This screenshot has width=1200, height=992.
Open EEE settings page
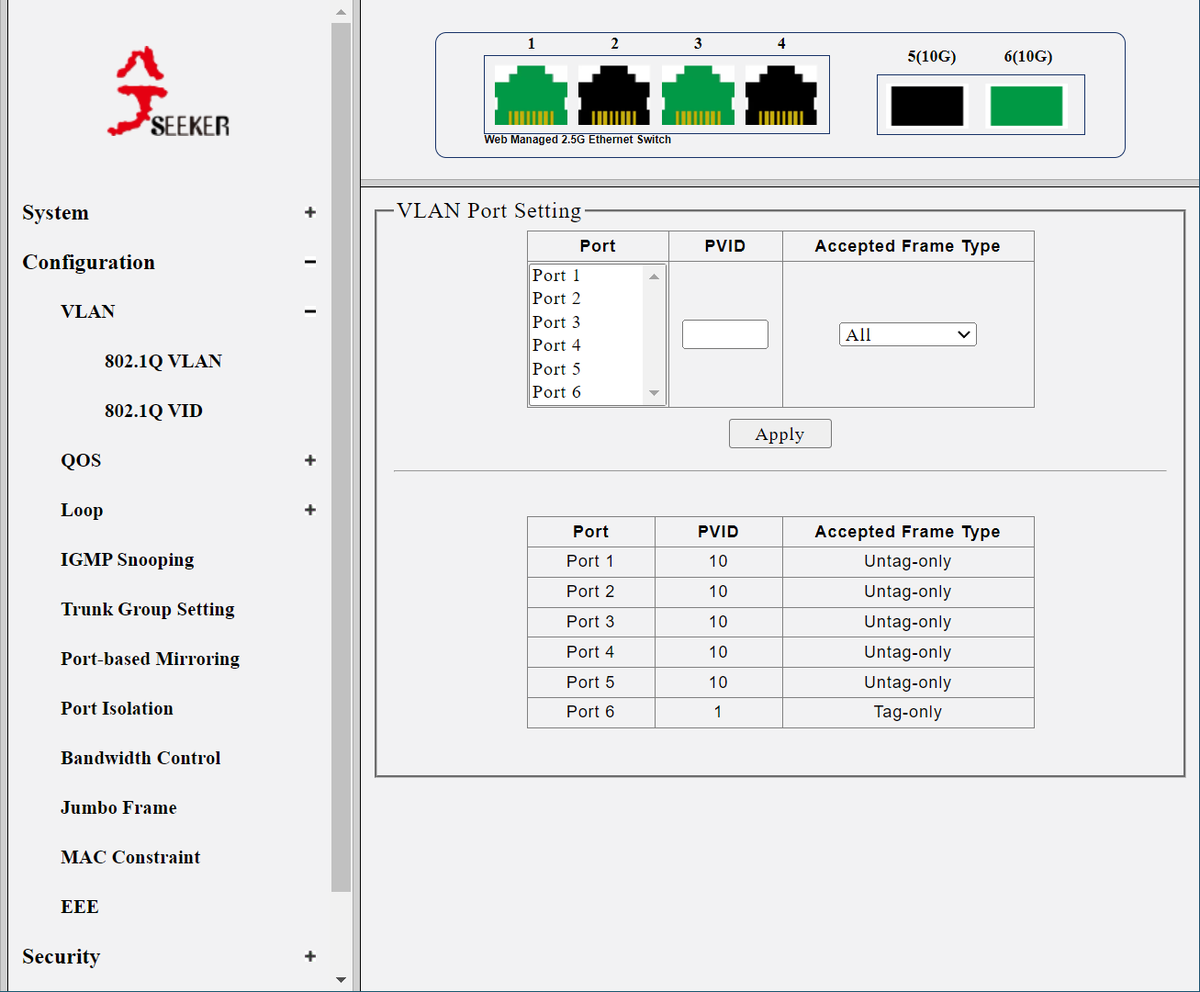click(80, 907)
